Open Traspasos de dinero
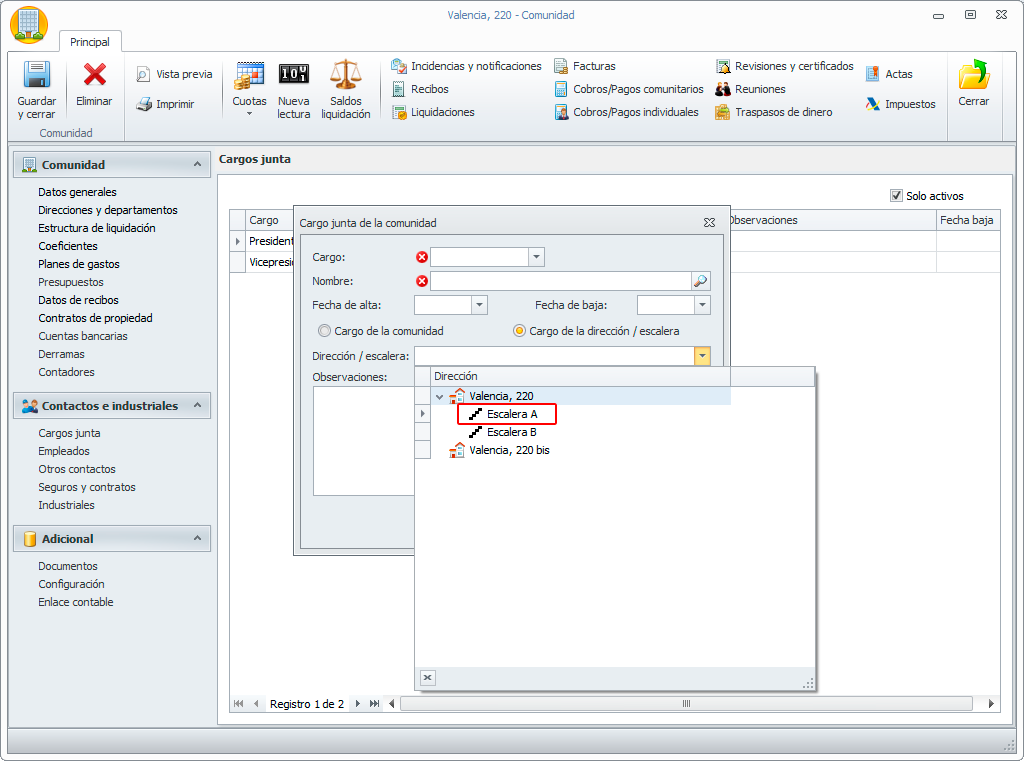The height and width of the screenshot is (761, 1024). point(774,112)
